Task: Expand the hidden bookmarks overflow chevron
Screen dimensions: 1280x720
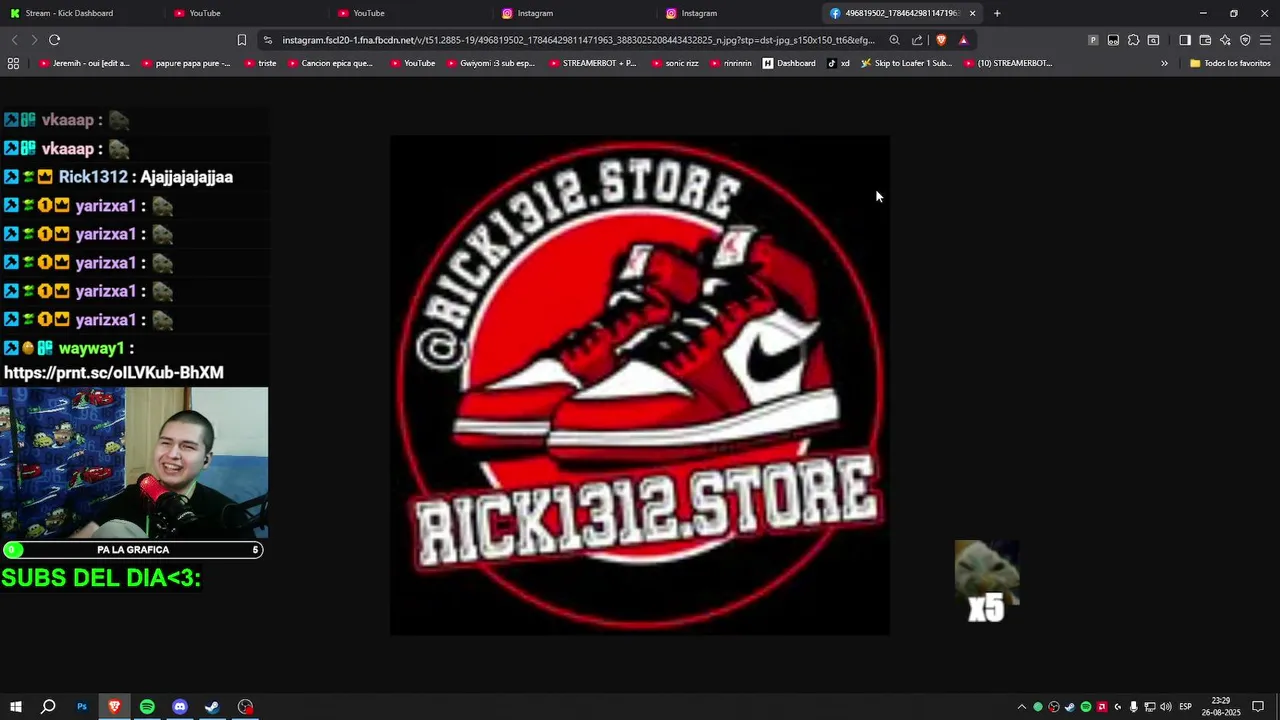Action: click(x=1164, y=63)
